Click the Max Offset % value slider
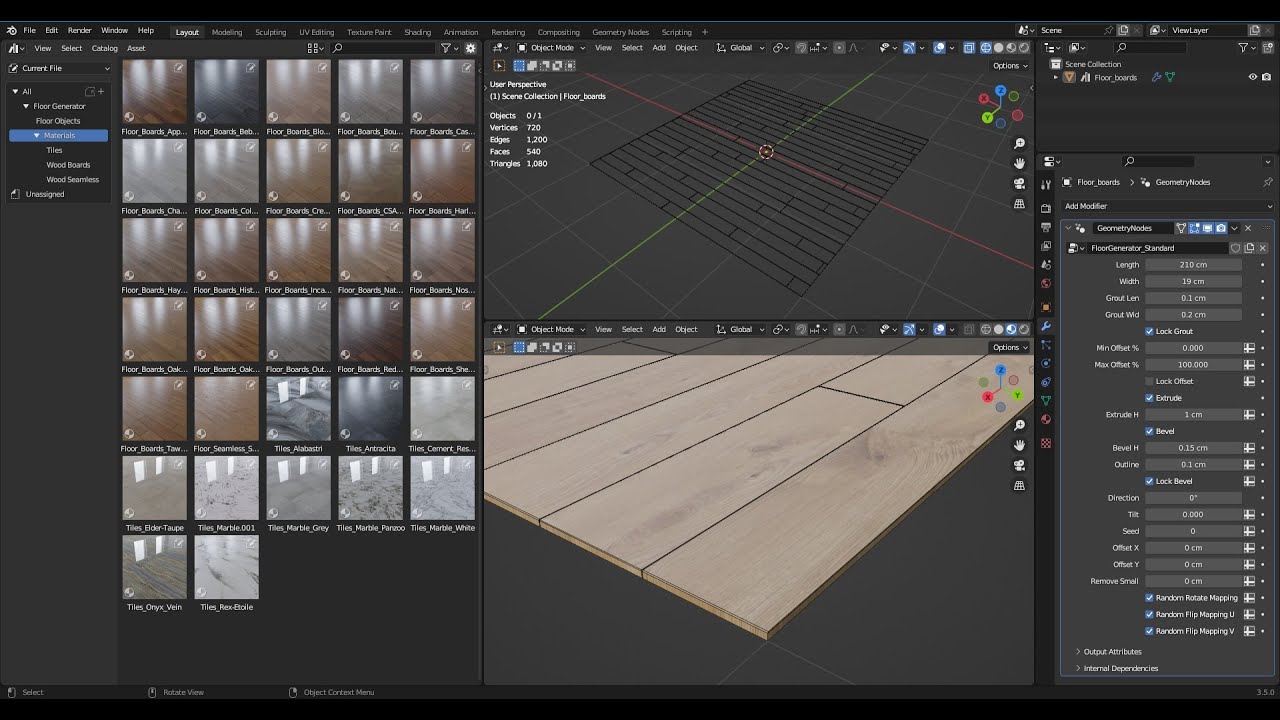 (x=1193, y=364)
